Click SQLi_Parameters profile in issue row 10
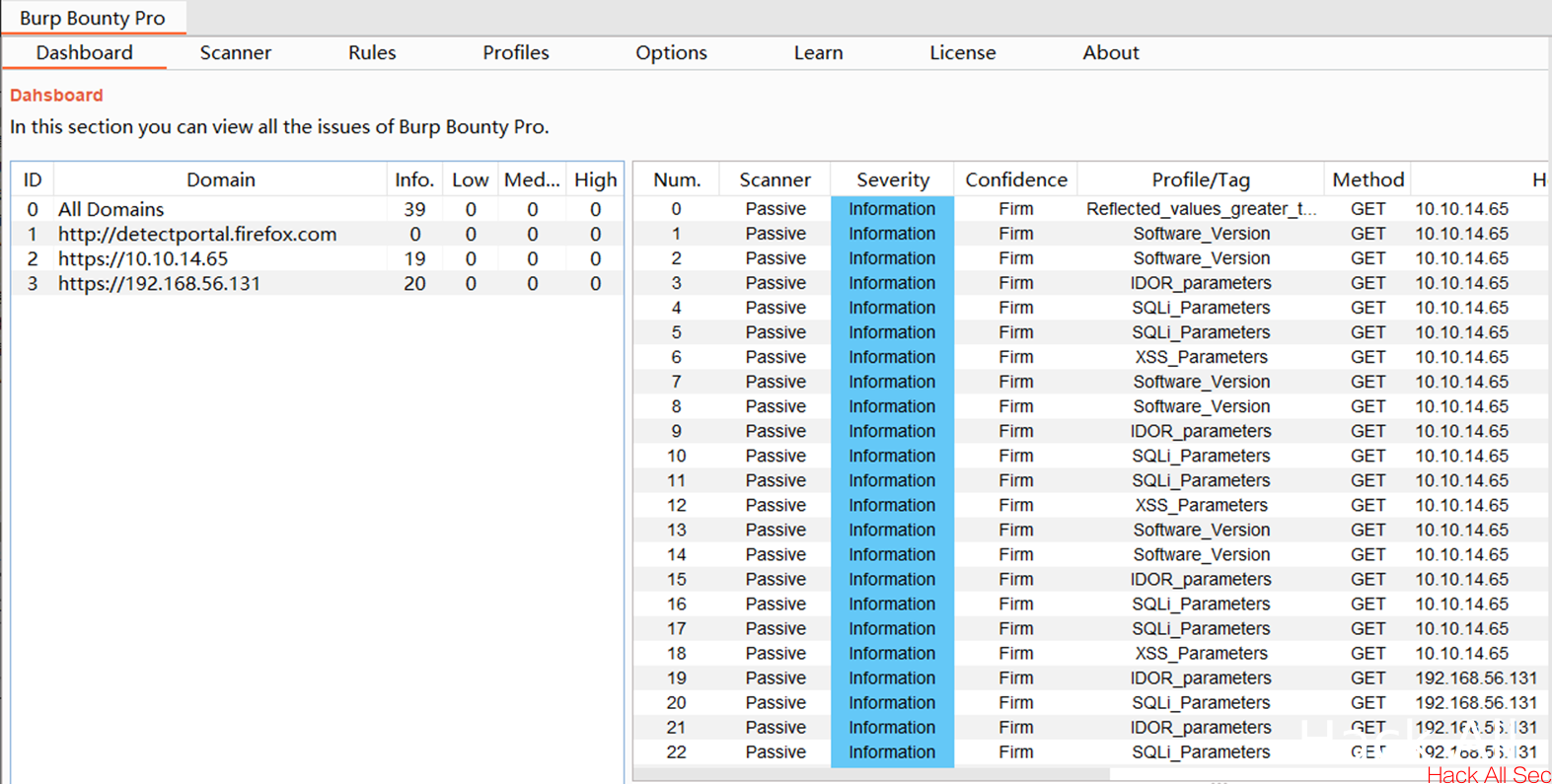Viewport: 1552px width, 784px height. tap(1201, 456)
